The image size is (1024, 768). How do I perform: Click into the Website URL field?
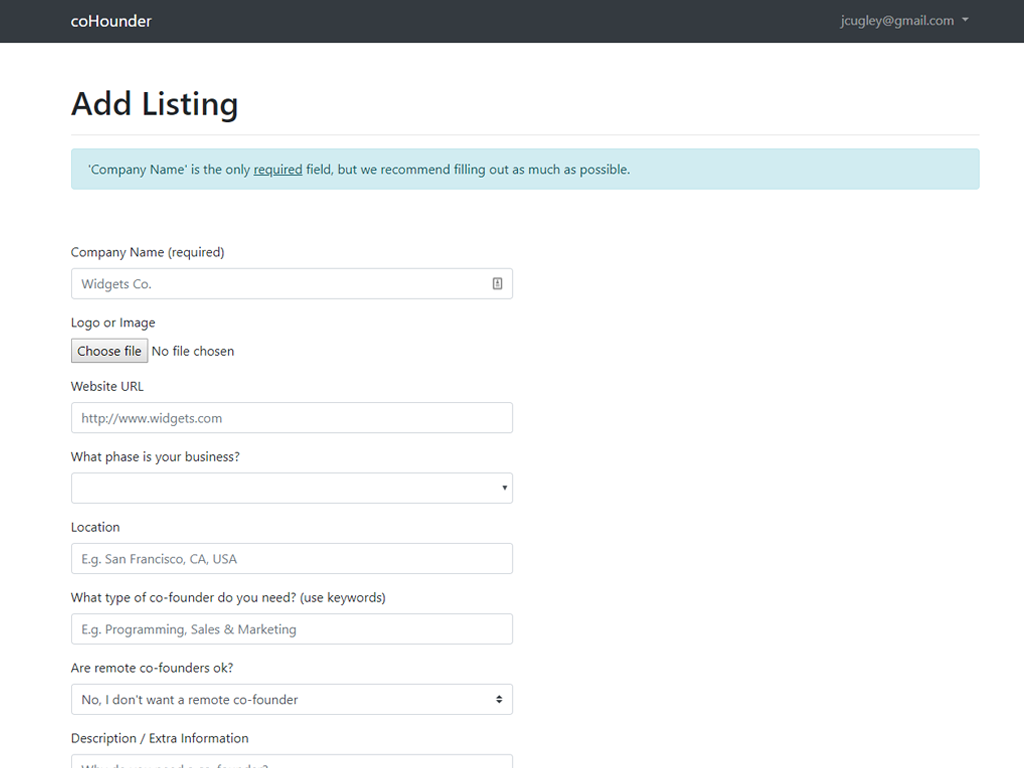[291, 418]
